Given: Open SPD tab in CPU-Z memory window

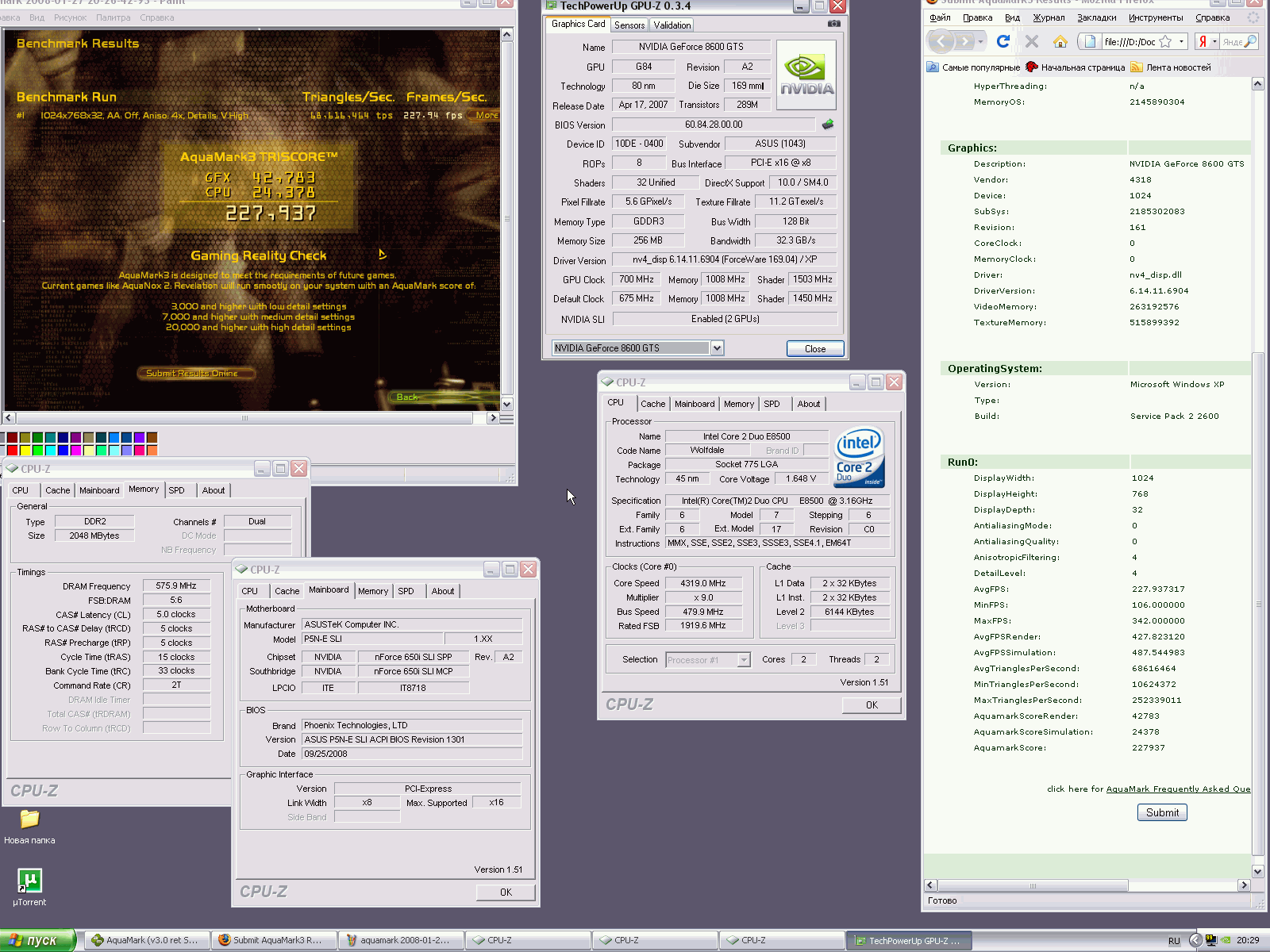Looking at the screenshot, I should pyautogui.click(x=176, y=490).
